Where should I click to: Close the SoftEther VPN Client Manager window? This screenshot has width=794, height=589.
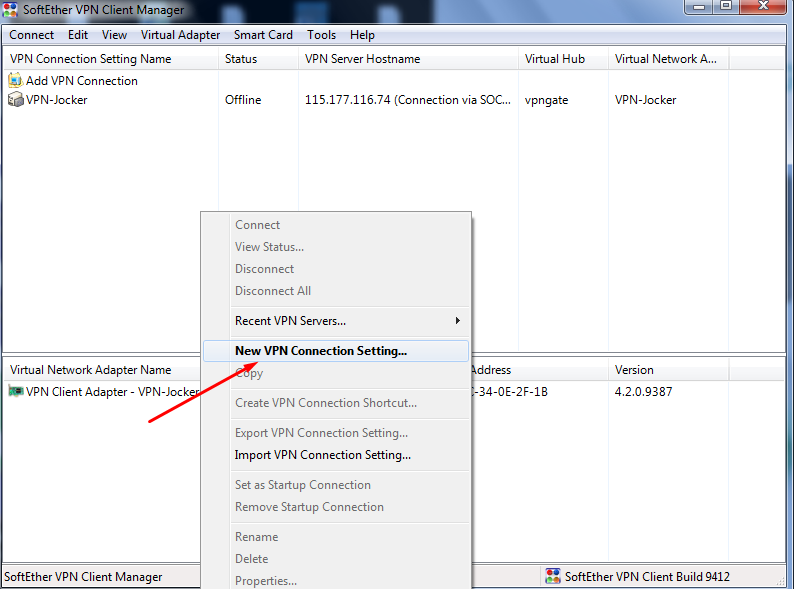click(763, 7)
